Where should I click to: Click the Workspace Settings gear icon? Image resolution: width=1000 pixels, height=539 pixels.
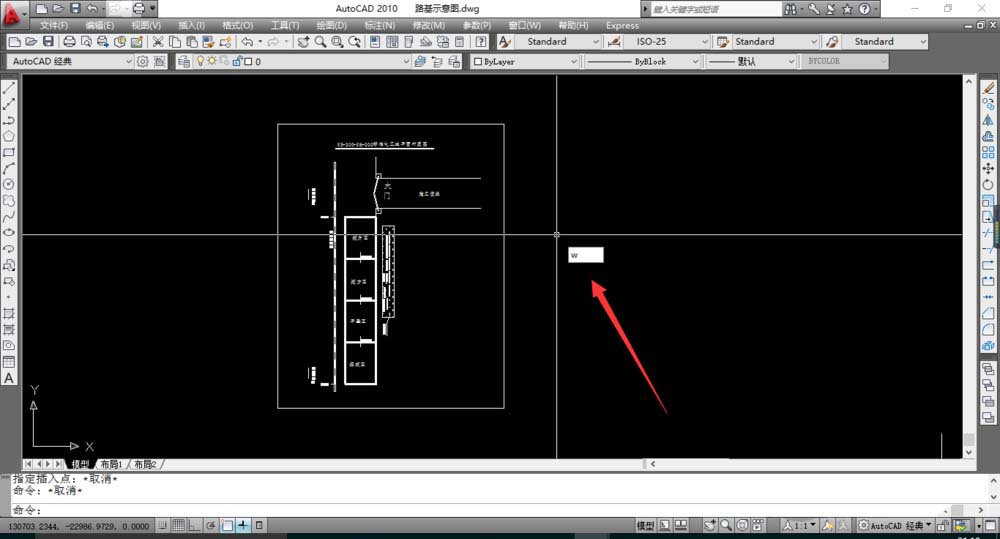tap(143, 61)
